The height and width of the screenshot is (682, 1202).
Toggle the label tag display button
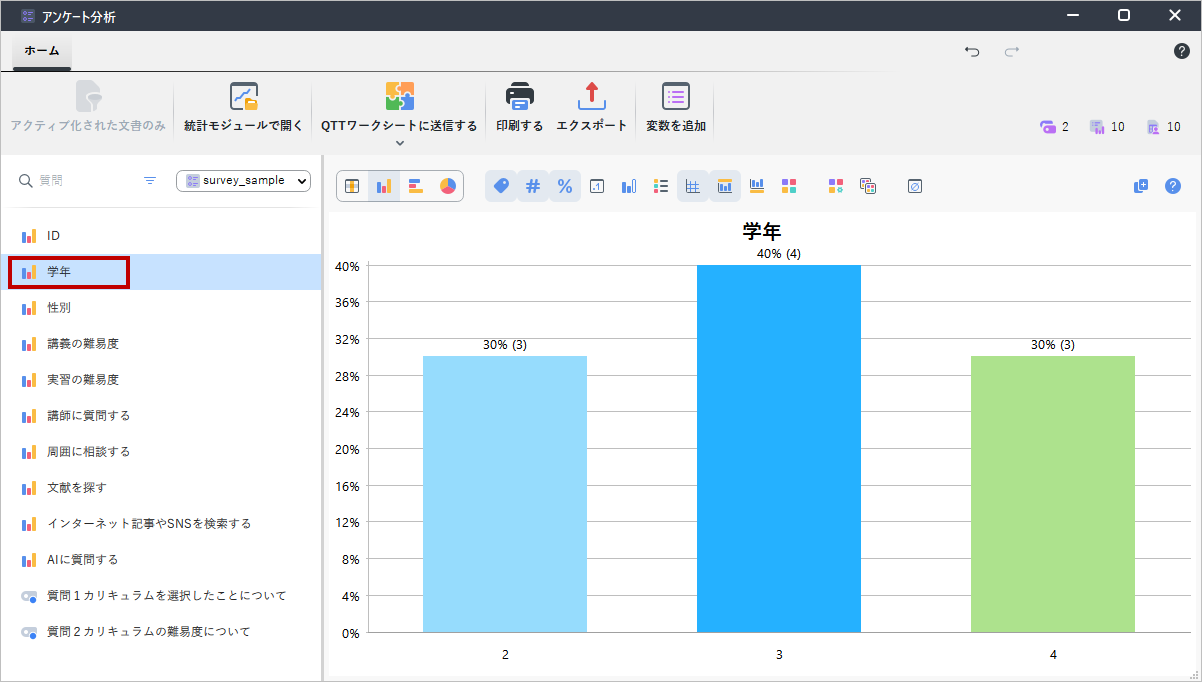click(x=501, y=186)
